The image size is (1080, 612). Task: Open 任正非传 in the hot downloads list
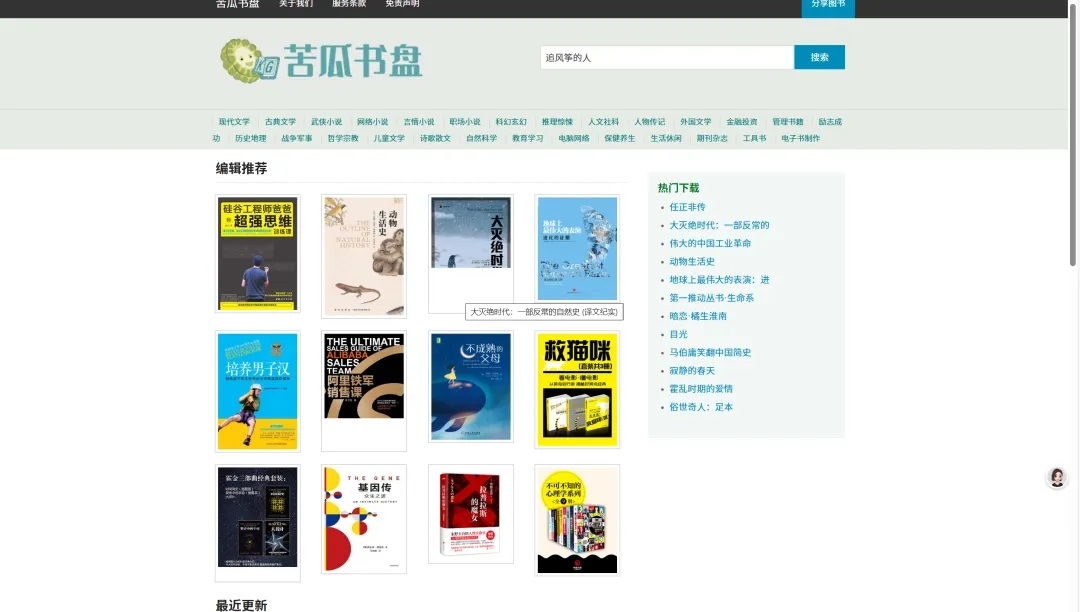[687, 207]
